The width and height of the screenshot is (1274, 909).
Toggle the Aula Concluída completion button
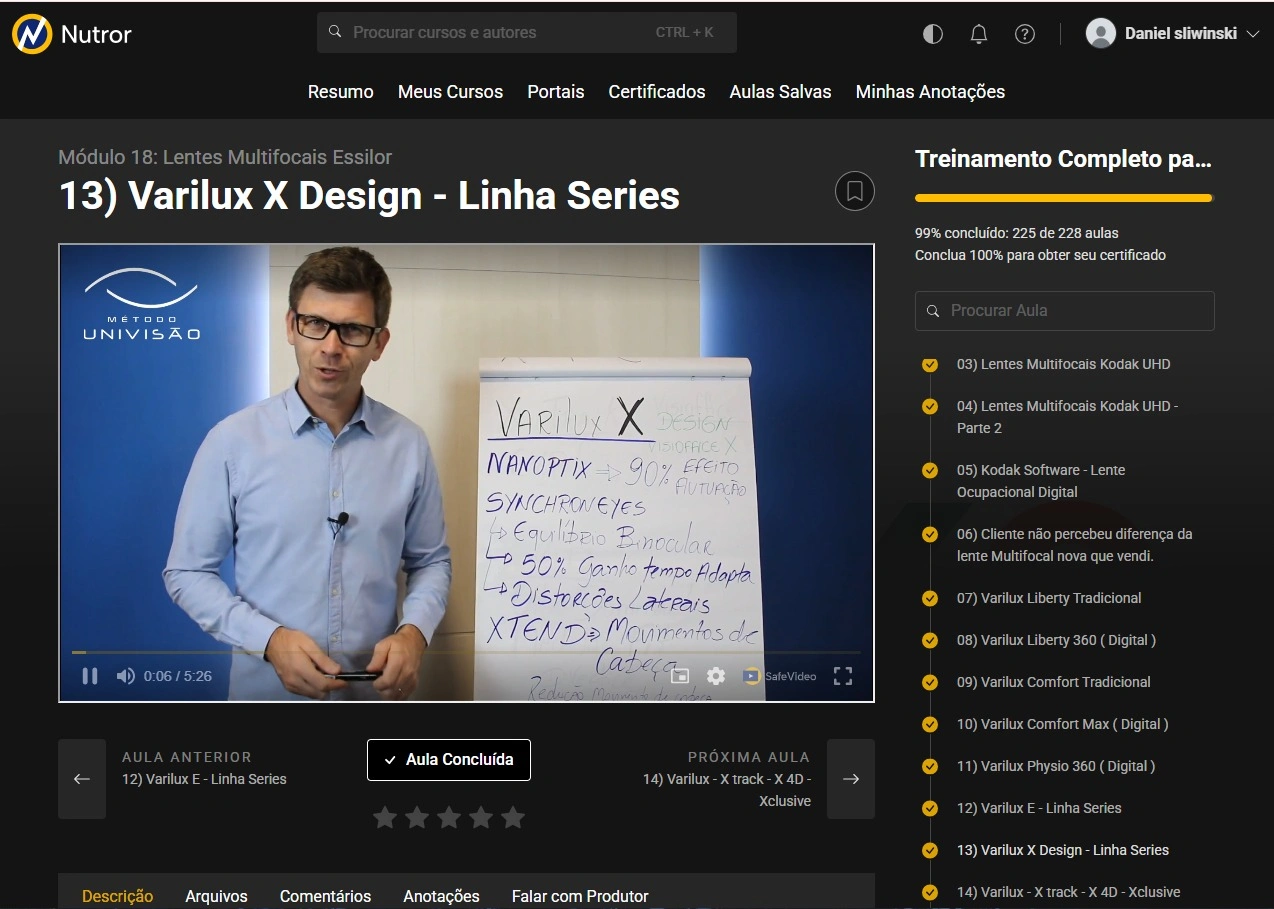point(448,760)
